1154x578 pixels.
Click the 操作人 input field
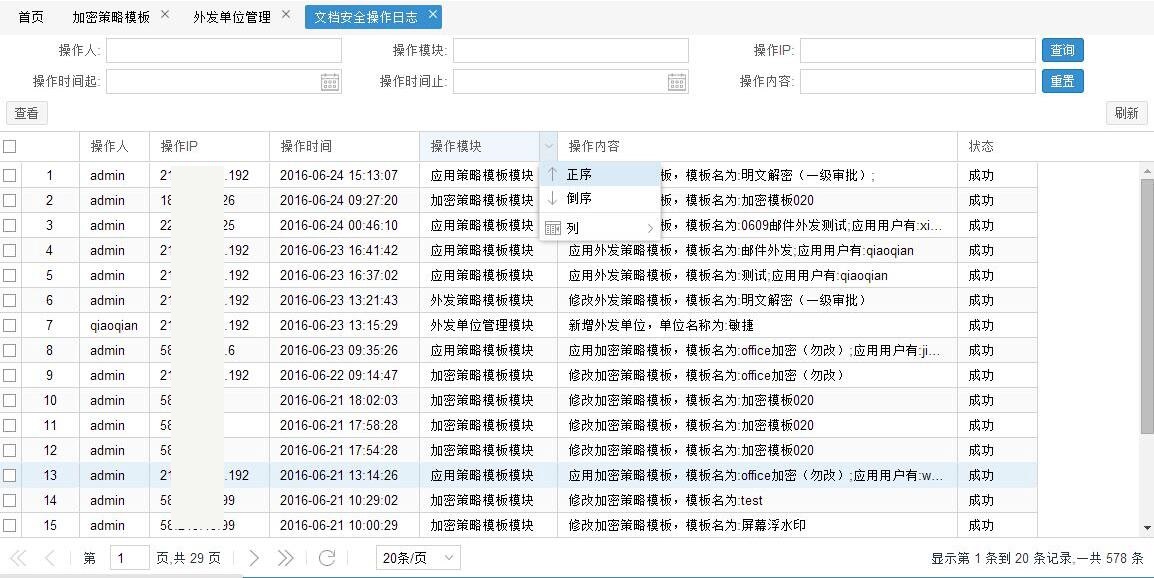224,50
